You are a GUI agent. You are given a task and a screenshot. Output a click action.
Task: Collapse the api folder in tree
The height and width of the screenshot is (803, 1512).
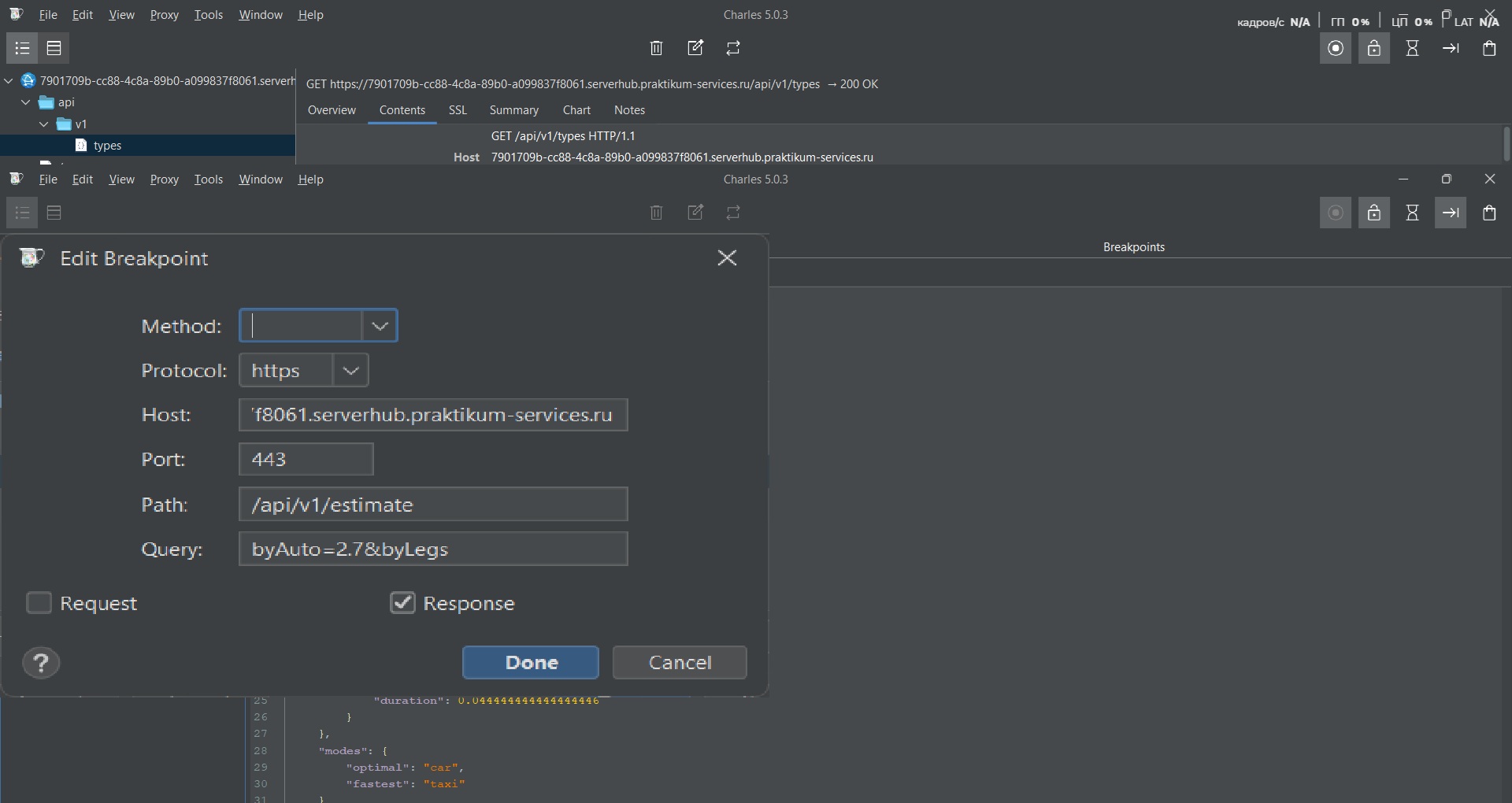(x=26, y=102)
